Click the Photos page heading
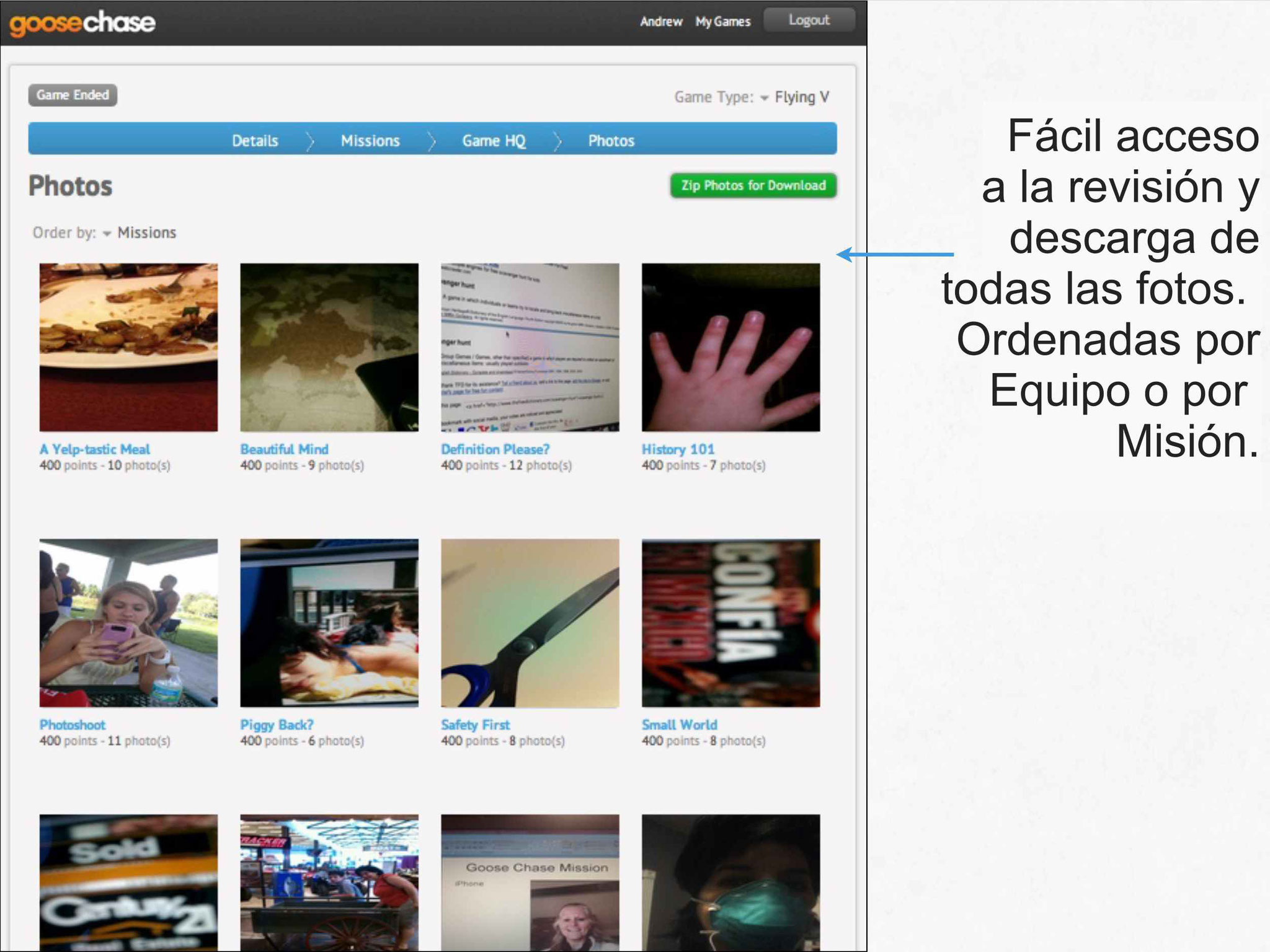The width and height of the screenshot is (1270, 952). [x=71, y=186]
